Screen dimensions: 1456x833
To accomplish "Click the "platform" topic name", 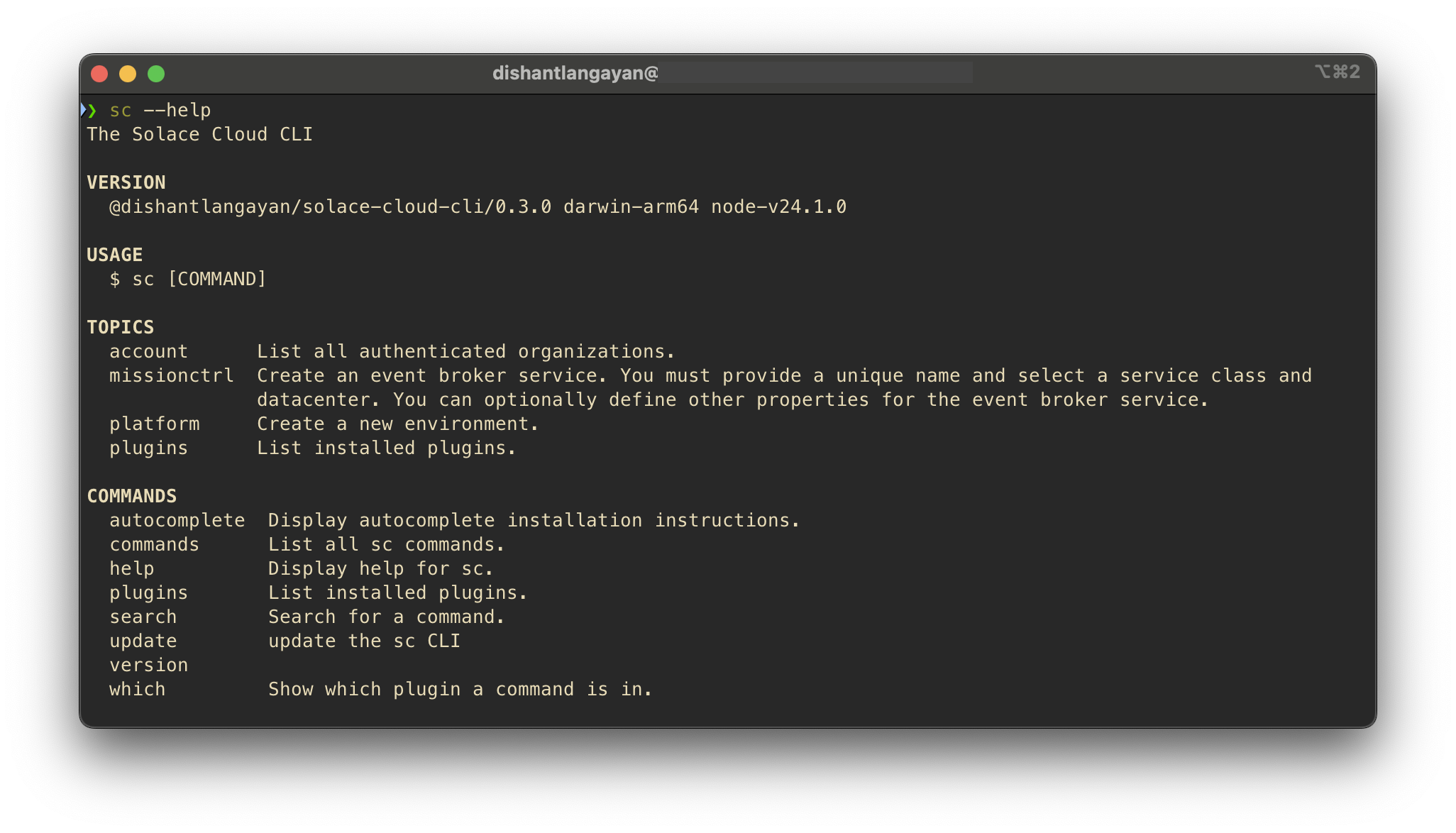I will (x=154, y=424).
